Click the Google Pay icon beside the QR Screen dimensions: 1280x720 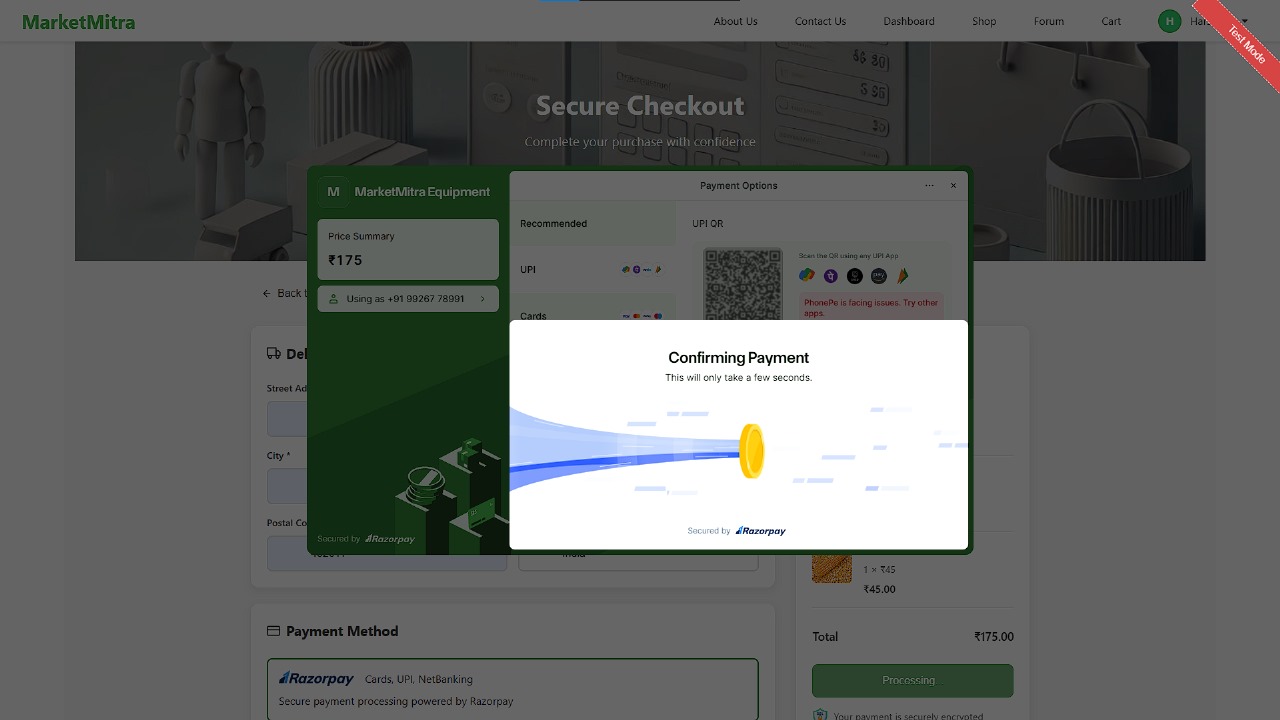[807, 276]
